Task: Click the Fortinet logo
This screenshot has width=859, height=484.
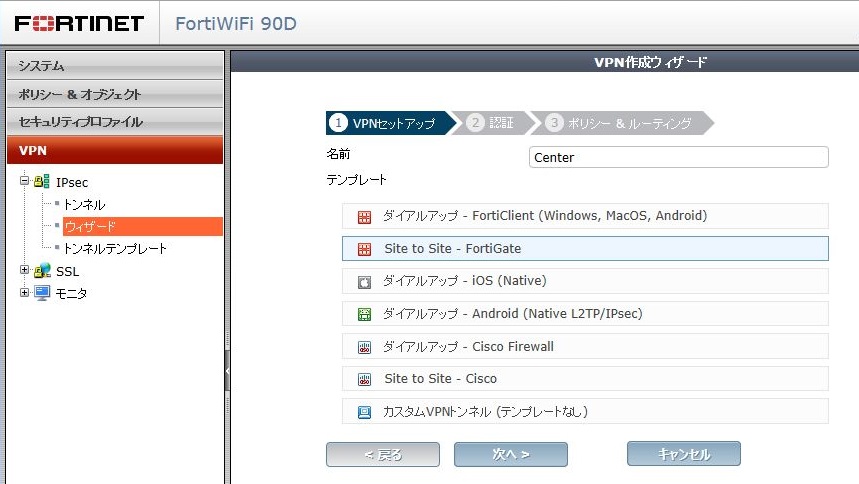Action: point(79,23)
